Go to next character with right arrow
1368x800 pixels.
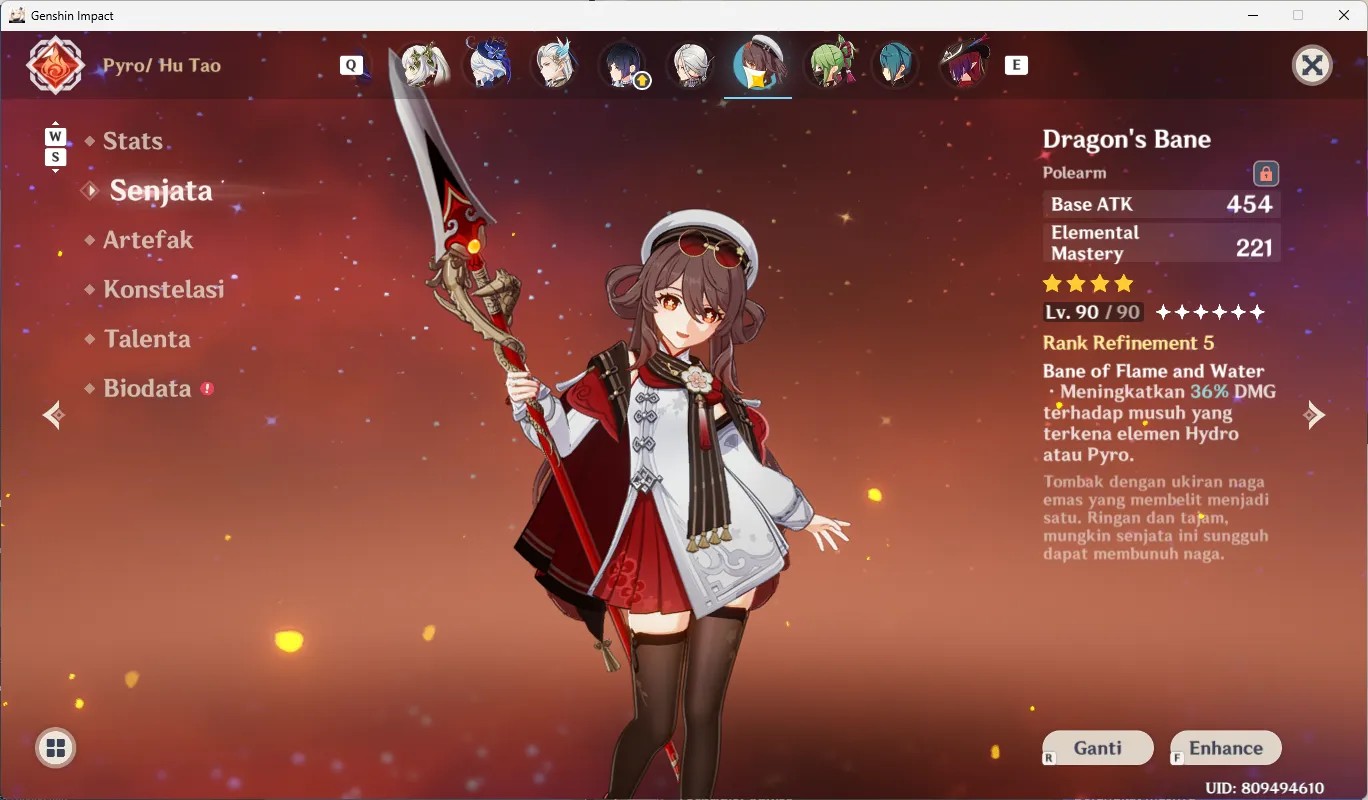[x=1315, y=414]
